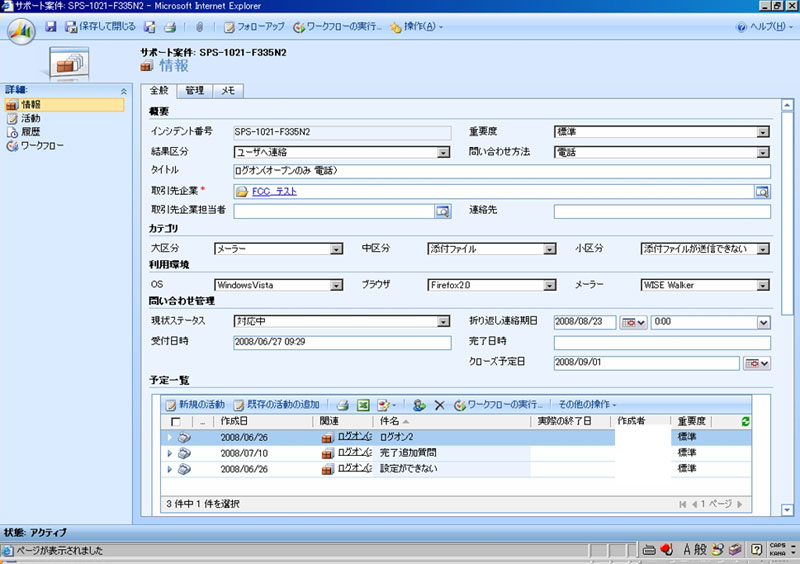Expand the 完了追加質問 row arrow
The width and height of the screenshot is (800, 564).
[169, 453]
